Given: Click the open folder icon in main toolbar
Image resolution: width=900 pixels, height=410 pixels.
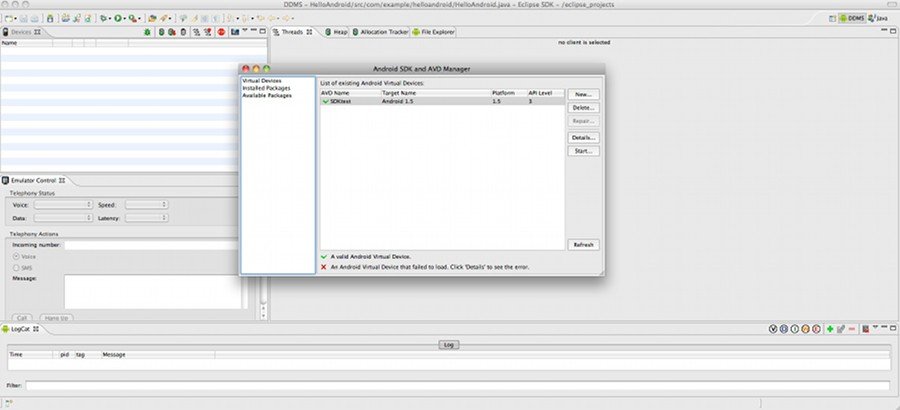Looking at the screenshot, I should point(152,19).
